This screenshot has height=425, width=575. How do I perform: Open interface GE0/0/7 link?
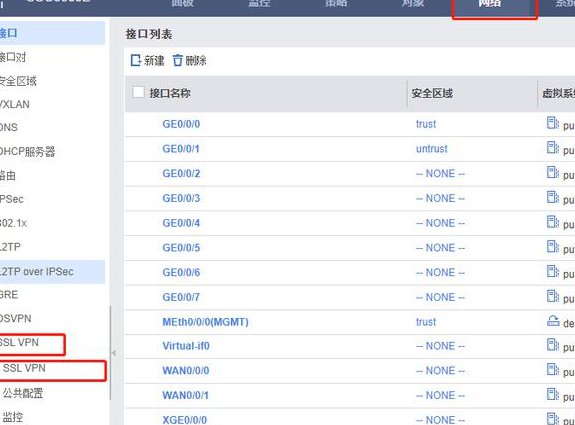181,297
